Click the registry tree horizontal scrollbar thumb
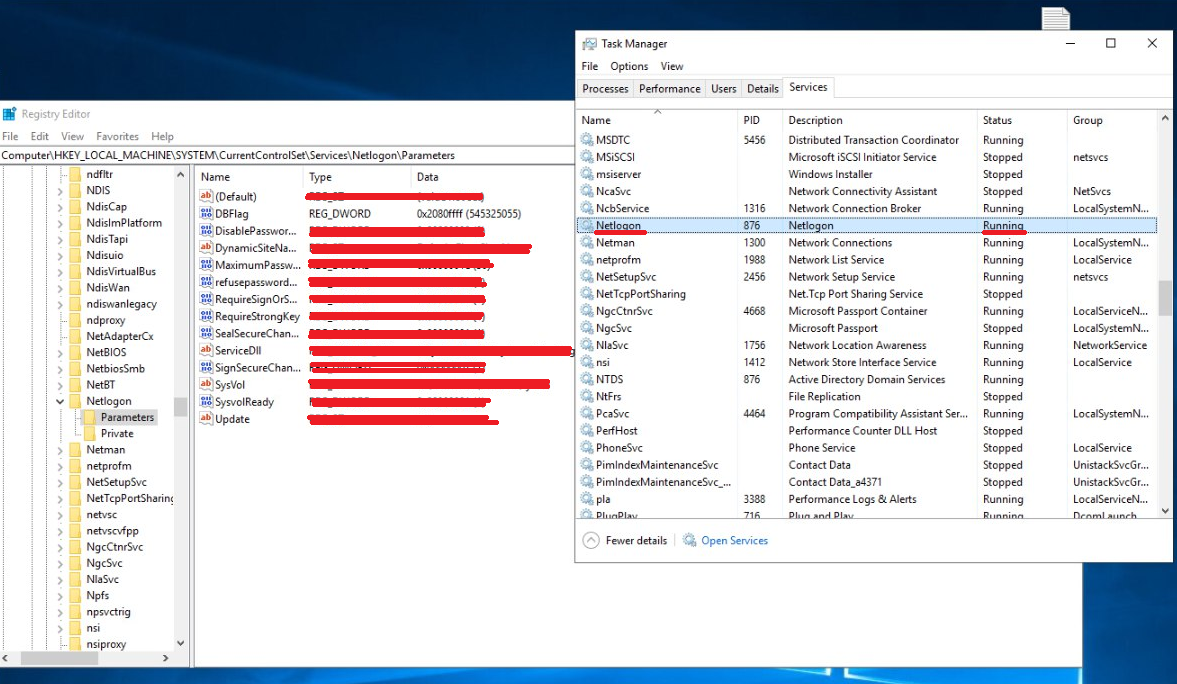 click(59, 658)
